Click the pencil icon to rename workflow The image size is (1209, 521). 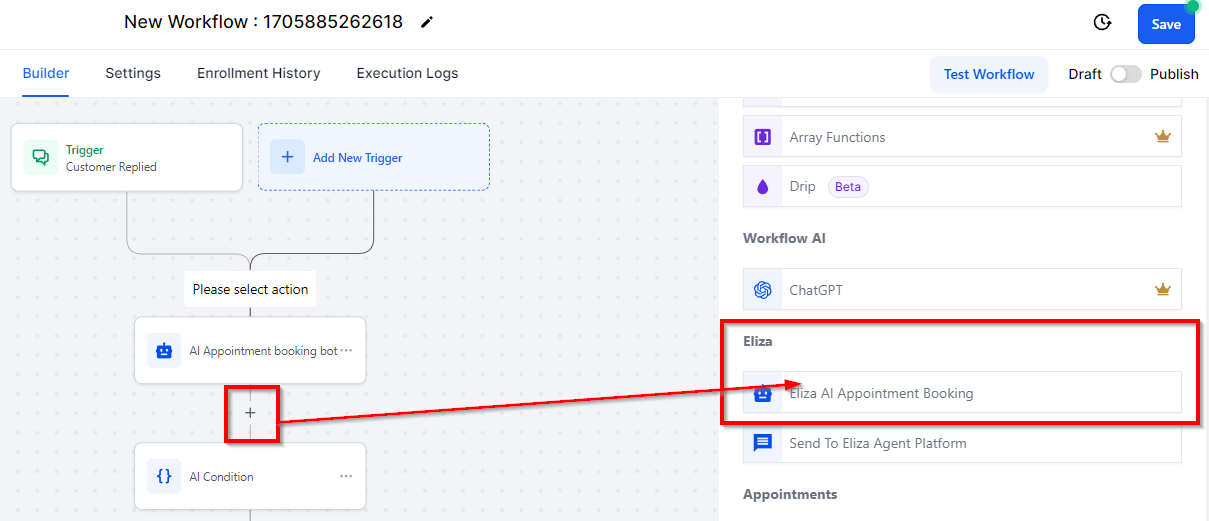coord(427,22)
